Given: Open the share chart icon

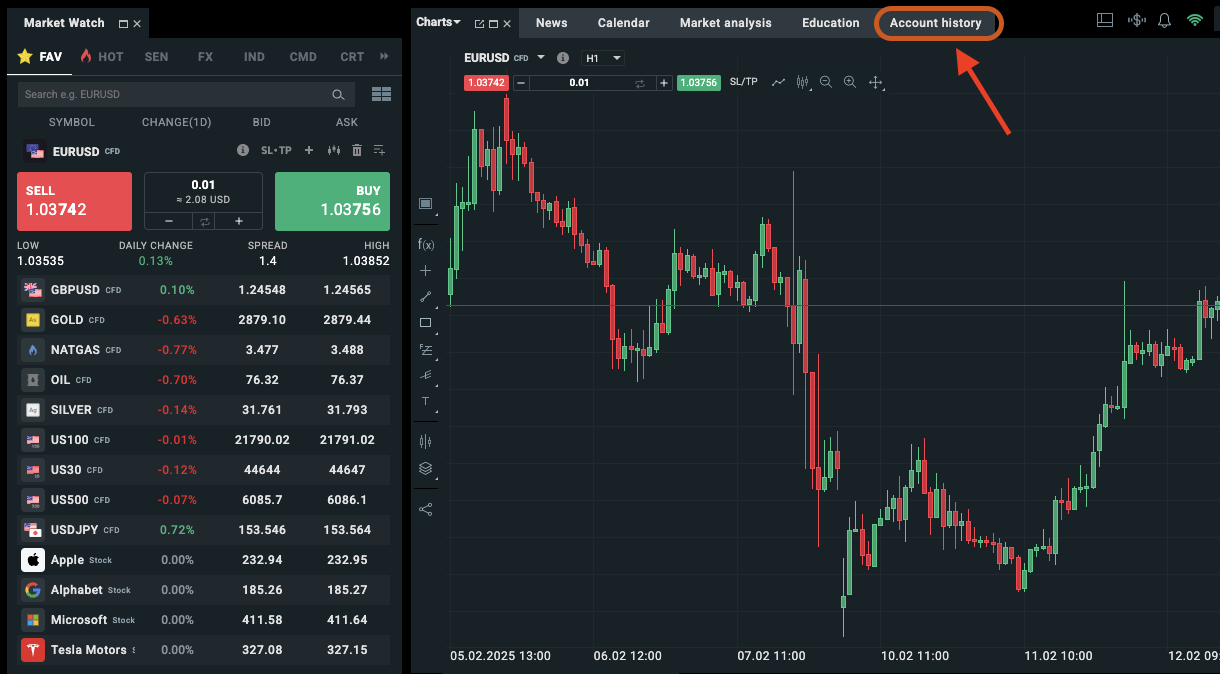Looking at the screenshot, I should [x=426, y=508].
